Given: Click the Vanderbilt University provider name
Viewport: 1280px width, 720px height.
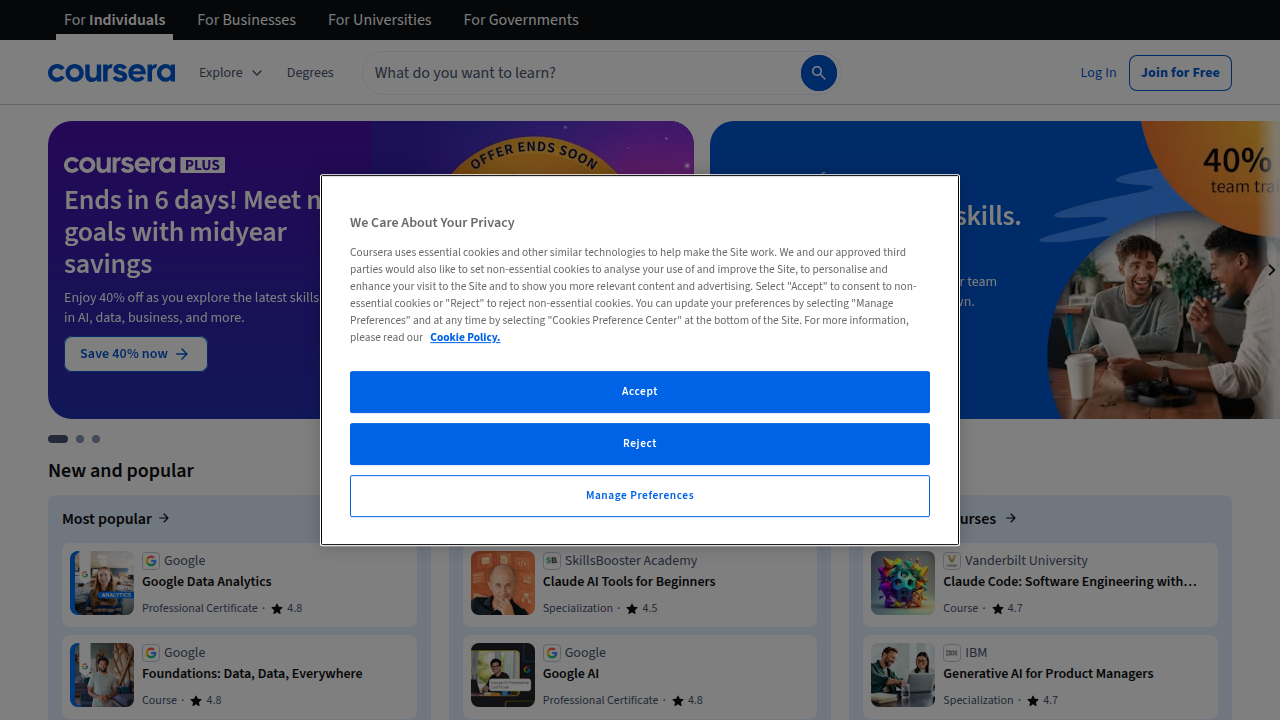Looking at the screenshot, I should pyautogui.click(x=1026, y=561).
